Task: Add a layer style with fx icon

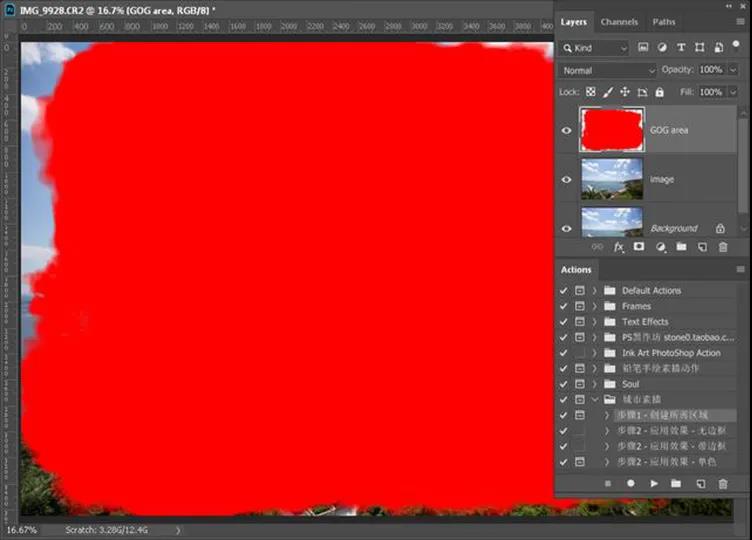Action: (619, 247)
